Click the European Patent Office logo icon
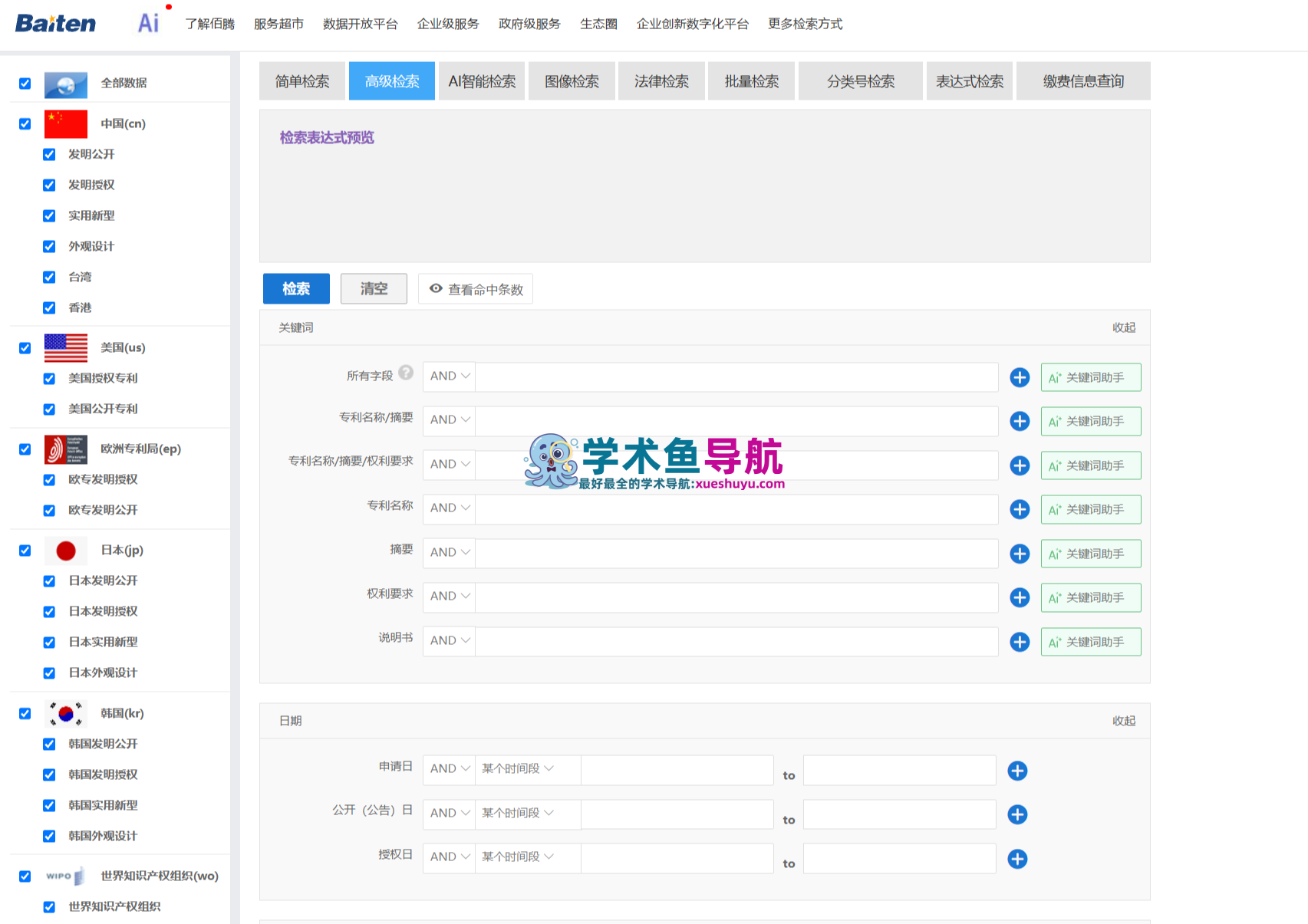The image size is (1308, 924). pyautogui.click(x=66, y=449)
